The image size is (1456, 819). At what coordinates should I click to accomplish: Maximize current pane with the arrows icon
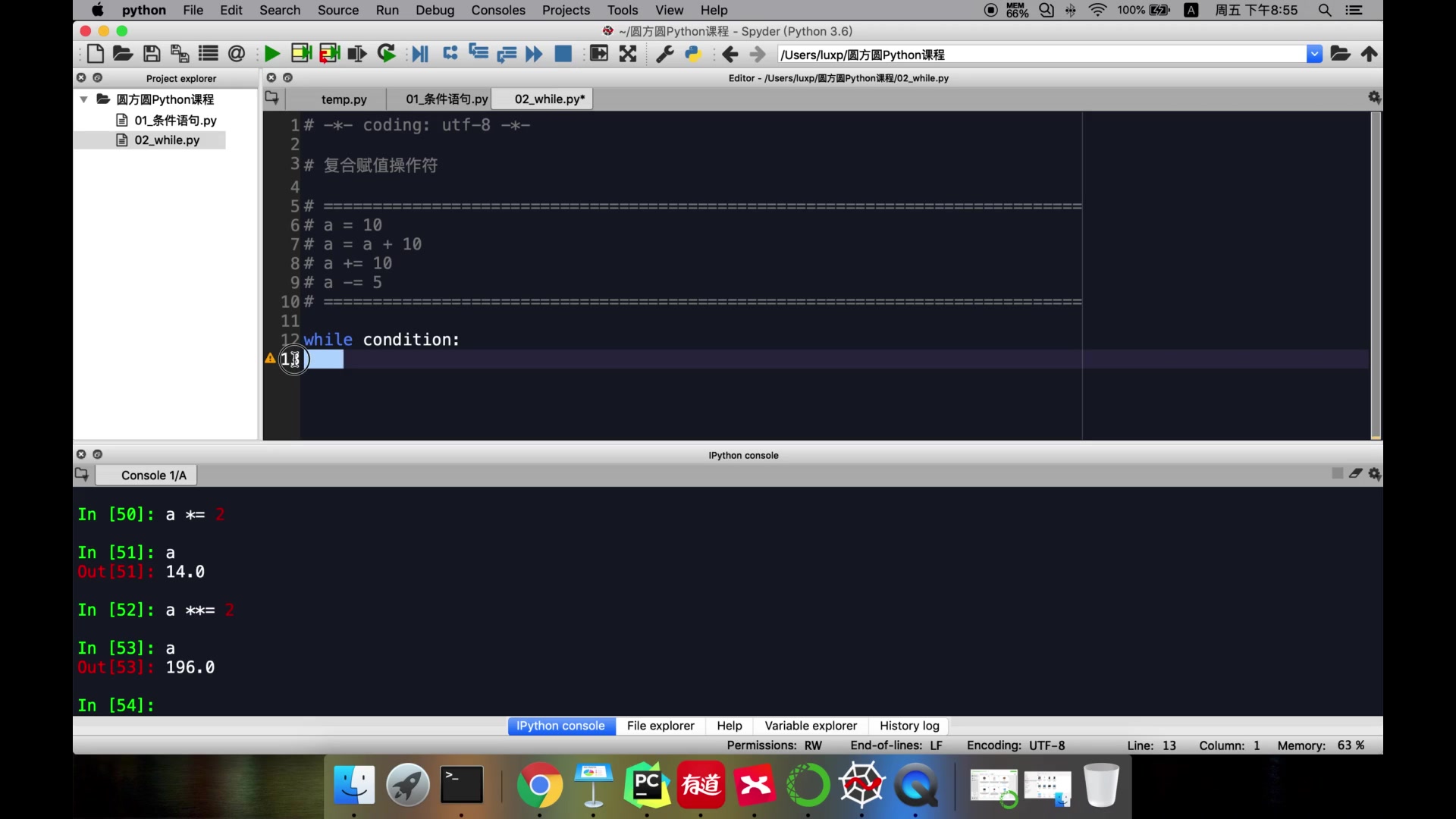628,54
